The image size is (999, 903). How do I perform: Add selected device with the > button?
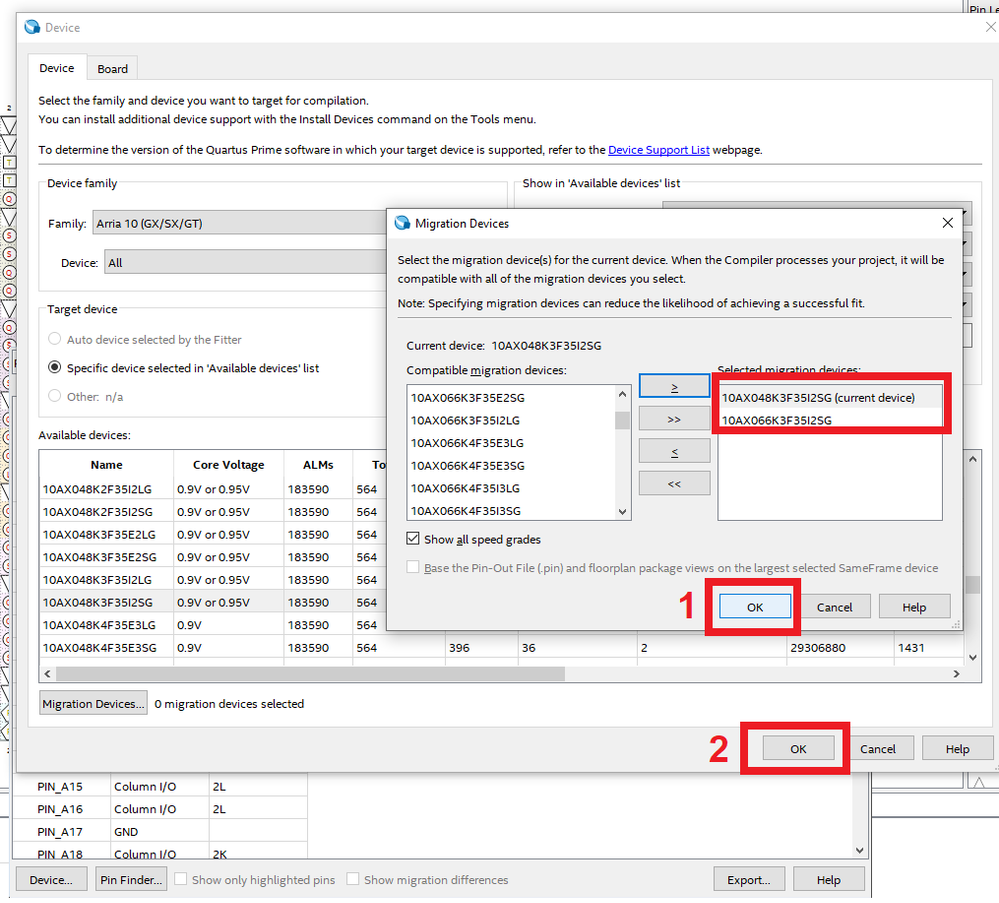coord(674,386)
